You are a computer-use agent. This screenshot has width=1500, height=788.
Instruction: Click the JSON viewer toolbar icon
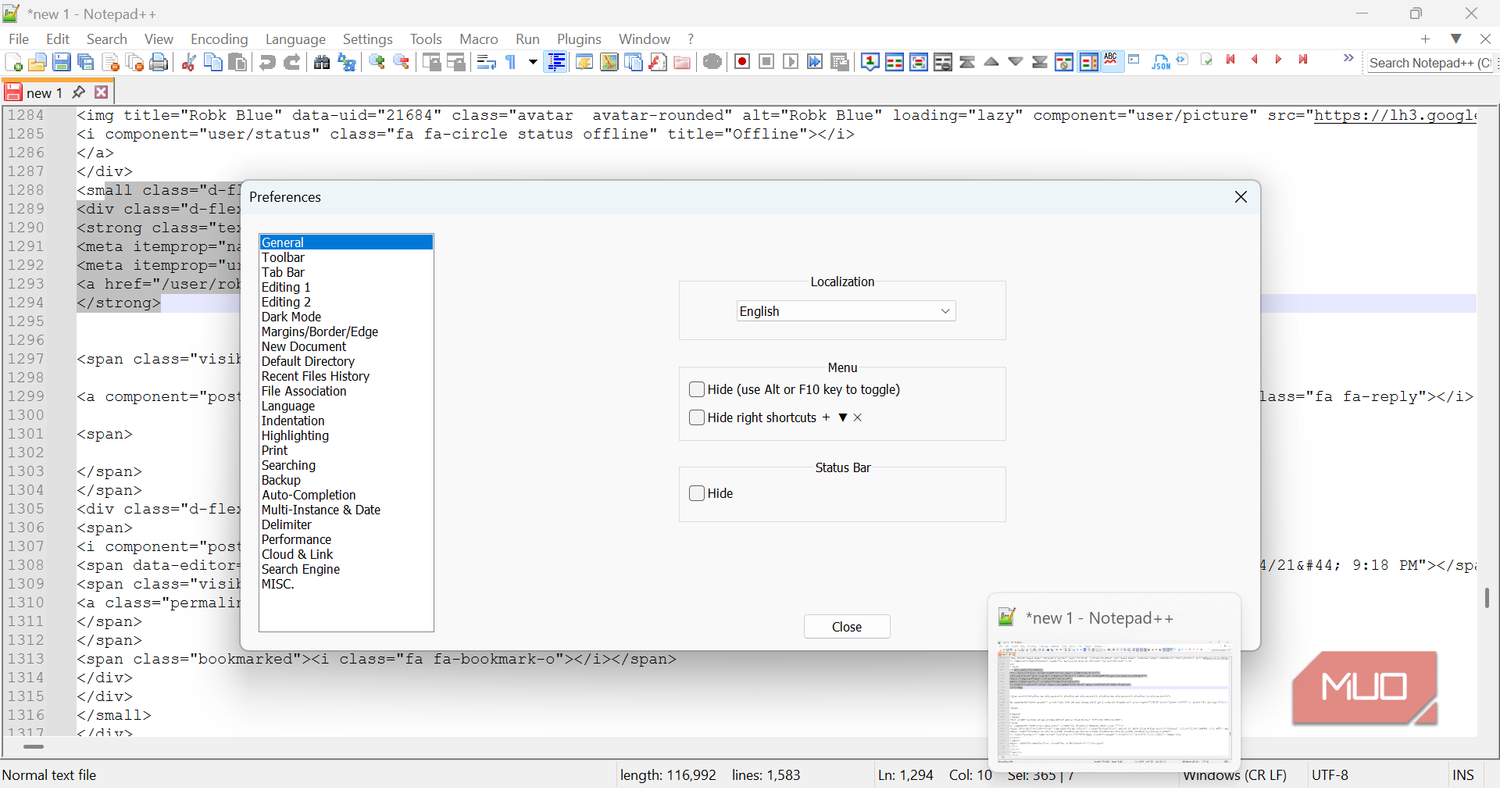1160,62
